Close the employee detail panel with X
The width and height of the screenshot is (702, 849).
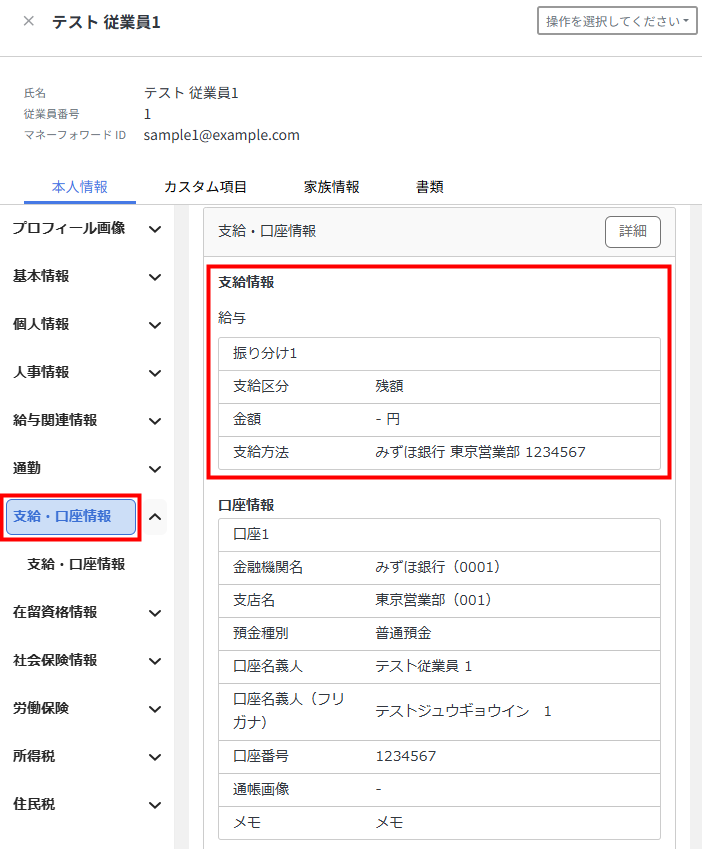[28, 21]
